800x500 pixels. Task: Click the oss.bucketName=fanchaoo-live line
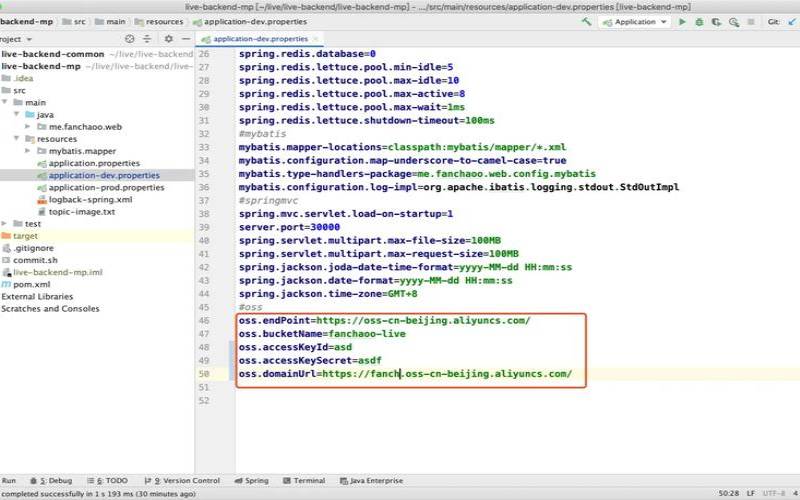coord(322,334)
